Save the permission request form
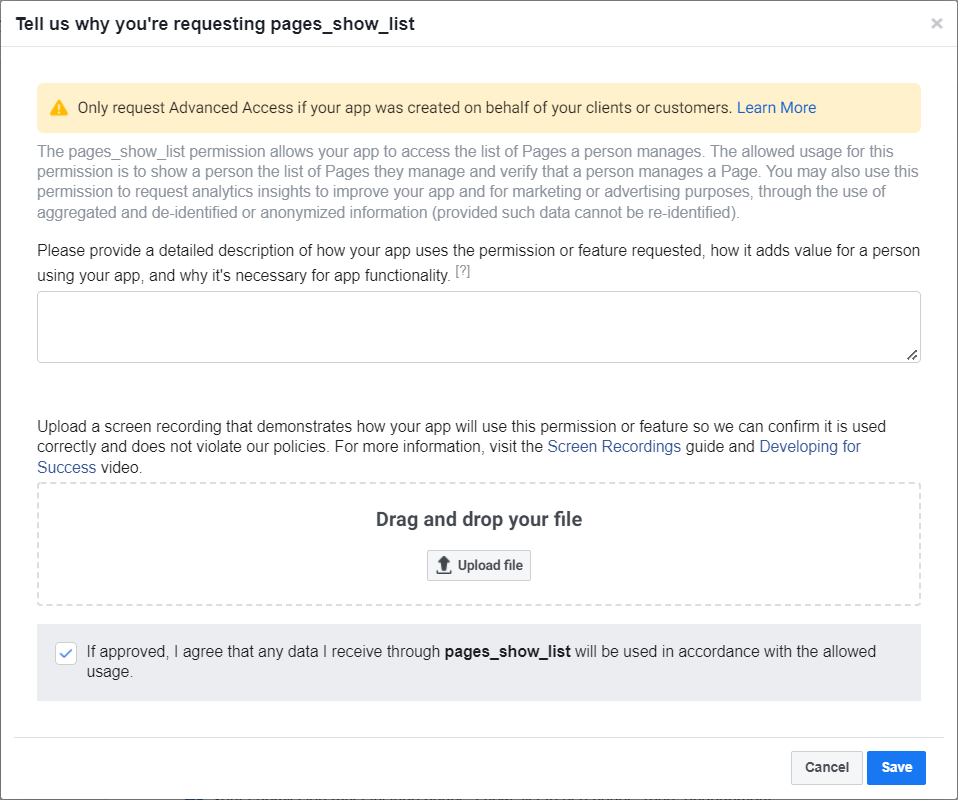Screen dimensions: 958x800 tap(896, 767)
